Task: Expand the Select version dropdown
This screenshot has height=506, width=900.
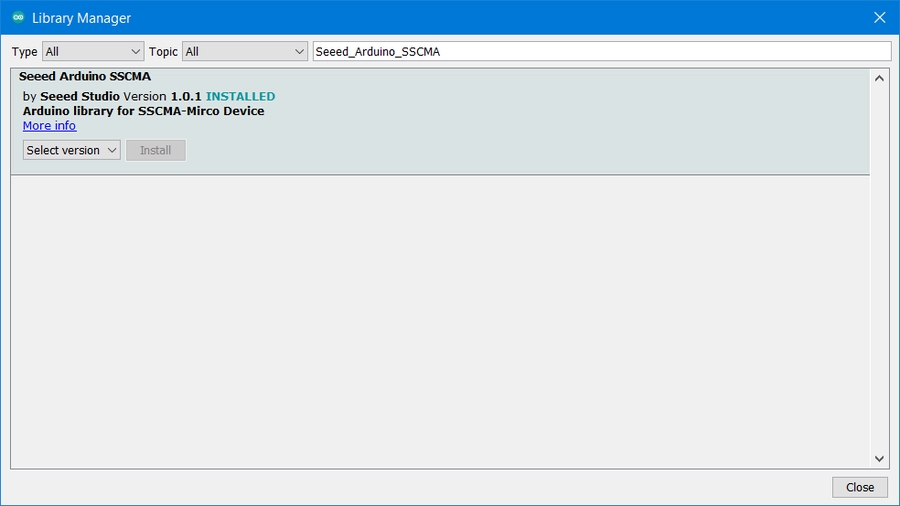Action: 72,150
